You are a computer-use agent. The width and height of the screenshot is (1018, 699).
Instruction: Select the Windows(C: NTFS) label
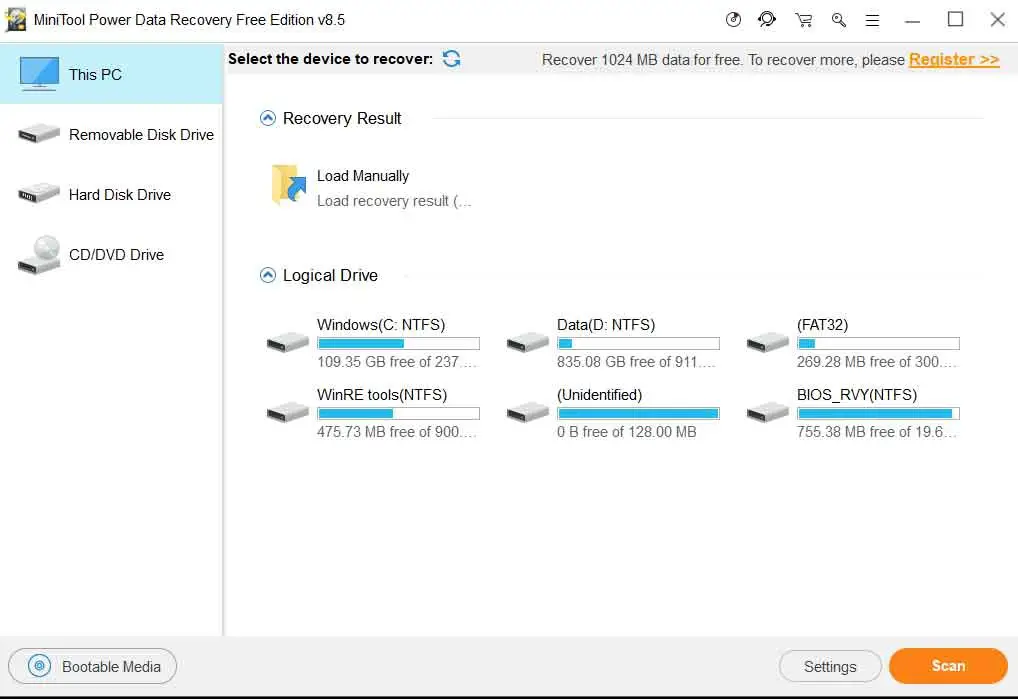click(381, 325)
